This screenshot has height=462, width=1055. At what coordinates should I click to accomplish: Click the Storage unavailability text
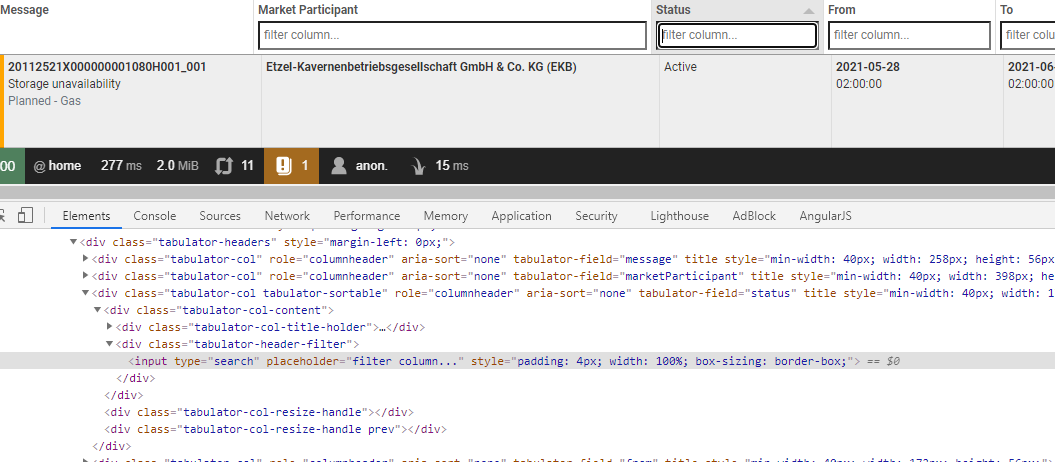(65, 84)
